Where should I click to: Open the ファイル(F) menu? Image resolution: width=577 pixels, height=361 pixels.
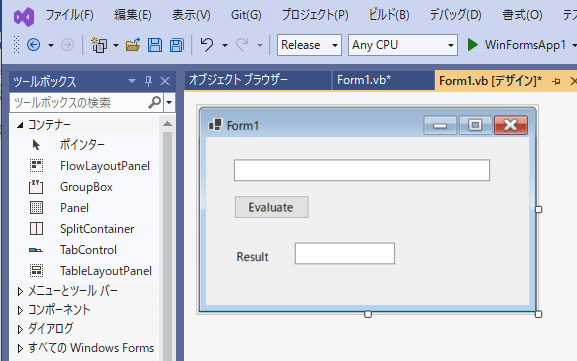coord(70,15)
